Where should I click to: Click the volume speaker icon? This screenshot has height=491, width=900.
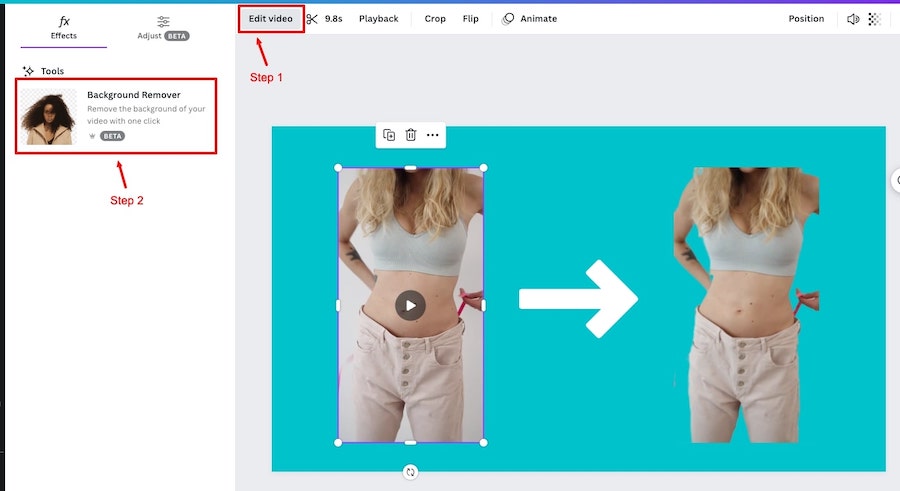coord(853,19)
